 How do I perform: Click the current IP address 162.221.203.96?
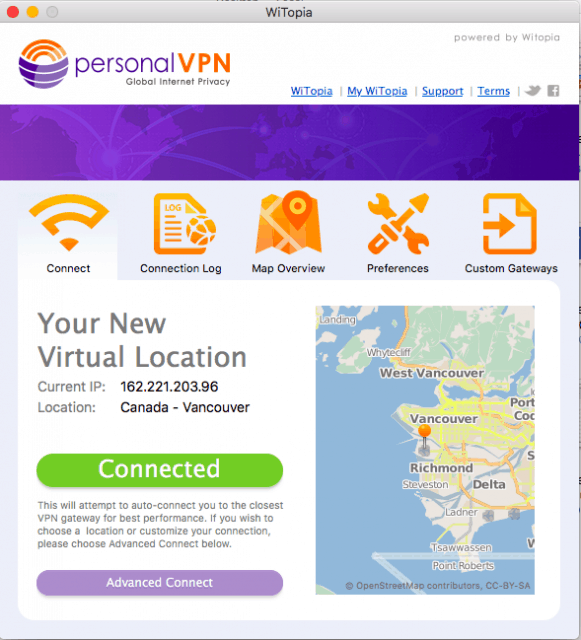point(169,387)
